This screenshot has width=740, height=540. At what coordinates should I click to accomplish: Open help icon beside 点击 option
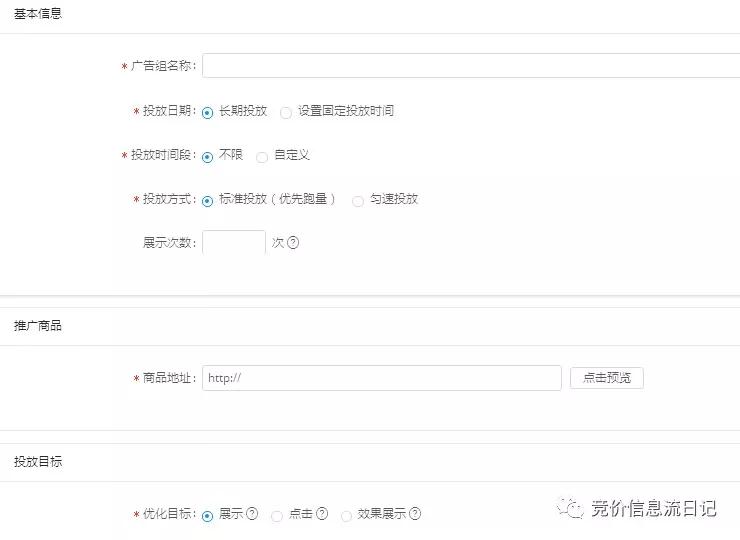pos(322,514)
